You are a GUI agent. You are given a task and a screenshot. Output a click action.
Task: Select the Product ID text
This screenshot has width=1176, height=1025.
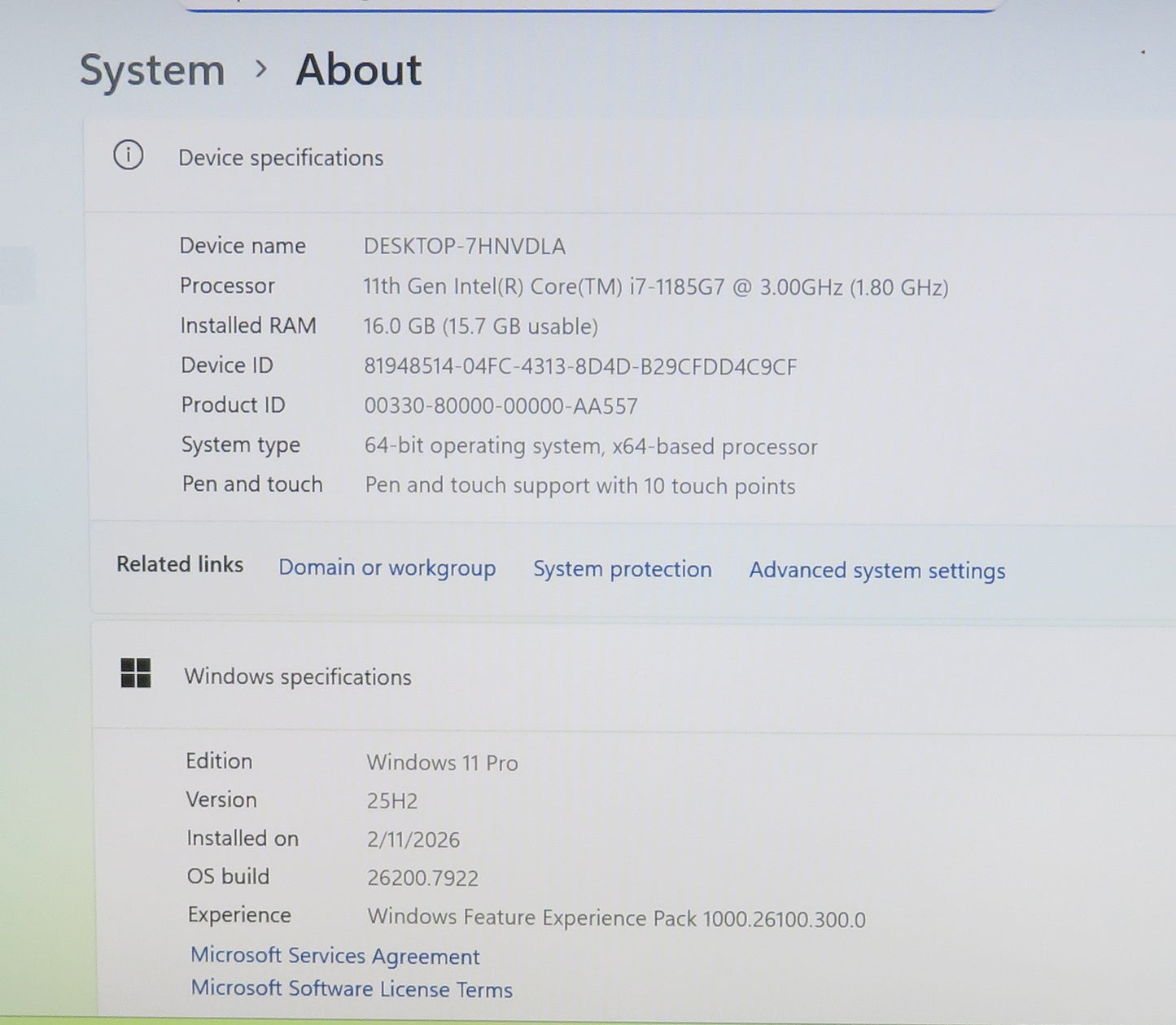(502, 405)
